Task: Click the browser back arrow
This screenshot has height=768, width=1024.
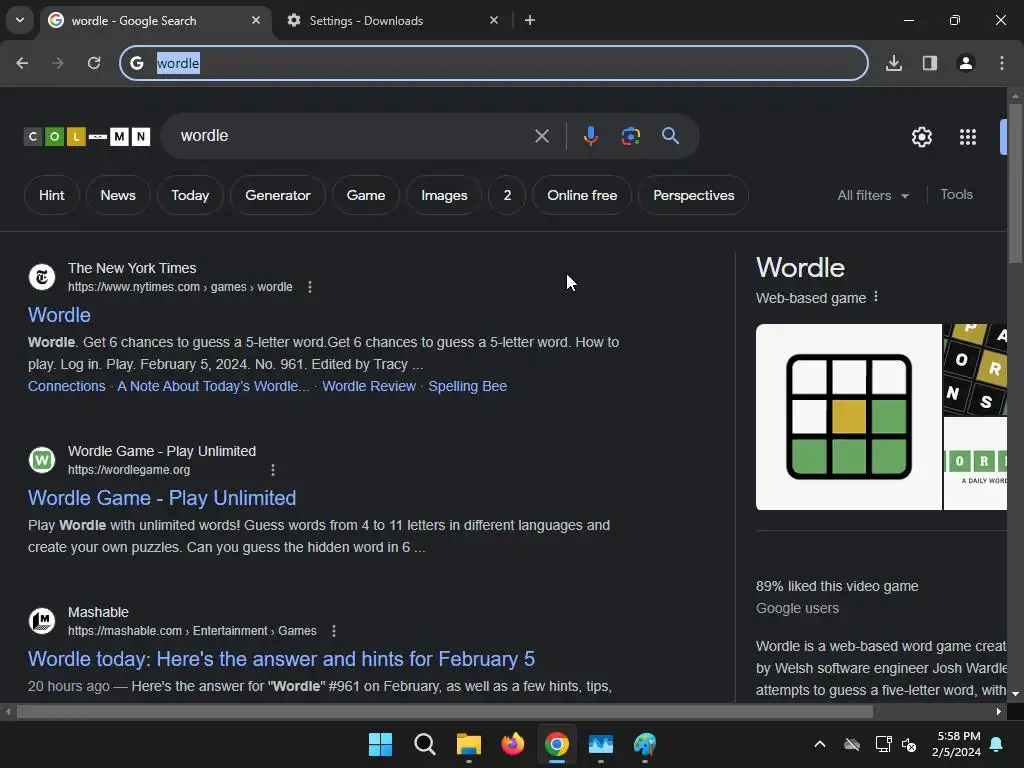Action: point(22,63)
